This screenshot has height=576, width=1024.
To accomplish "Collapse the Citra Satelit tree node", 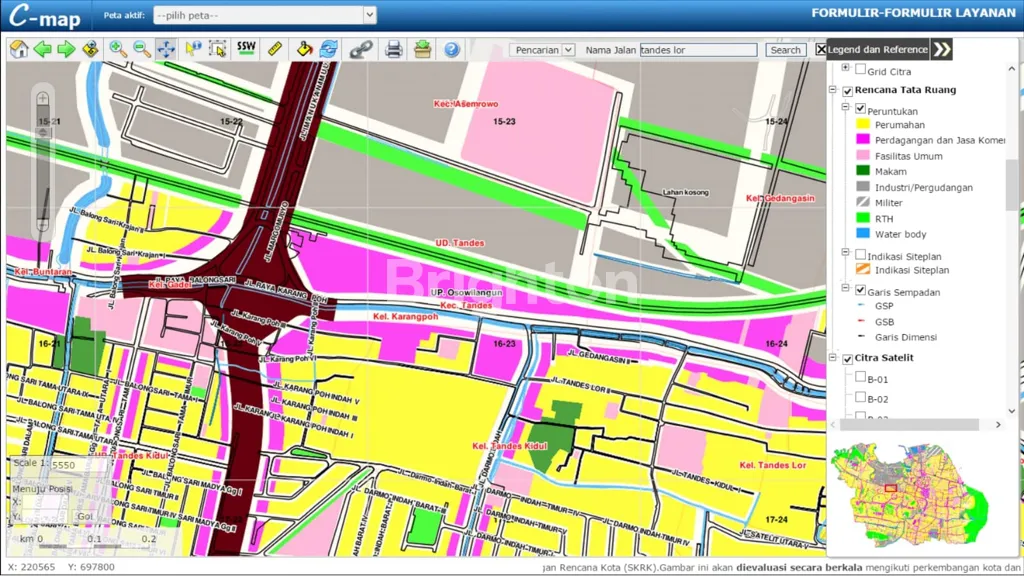I will coord(833,359).
